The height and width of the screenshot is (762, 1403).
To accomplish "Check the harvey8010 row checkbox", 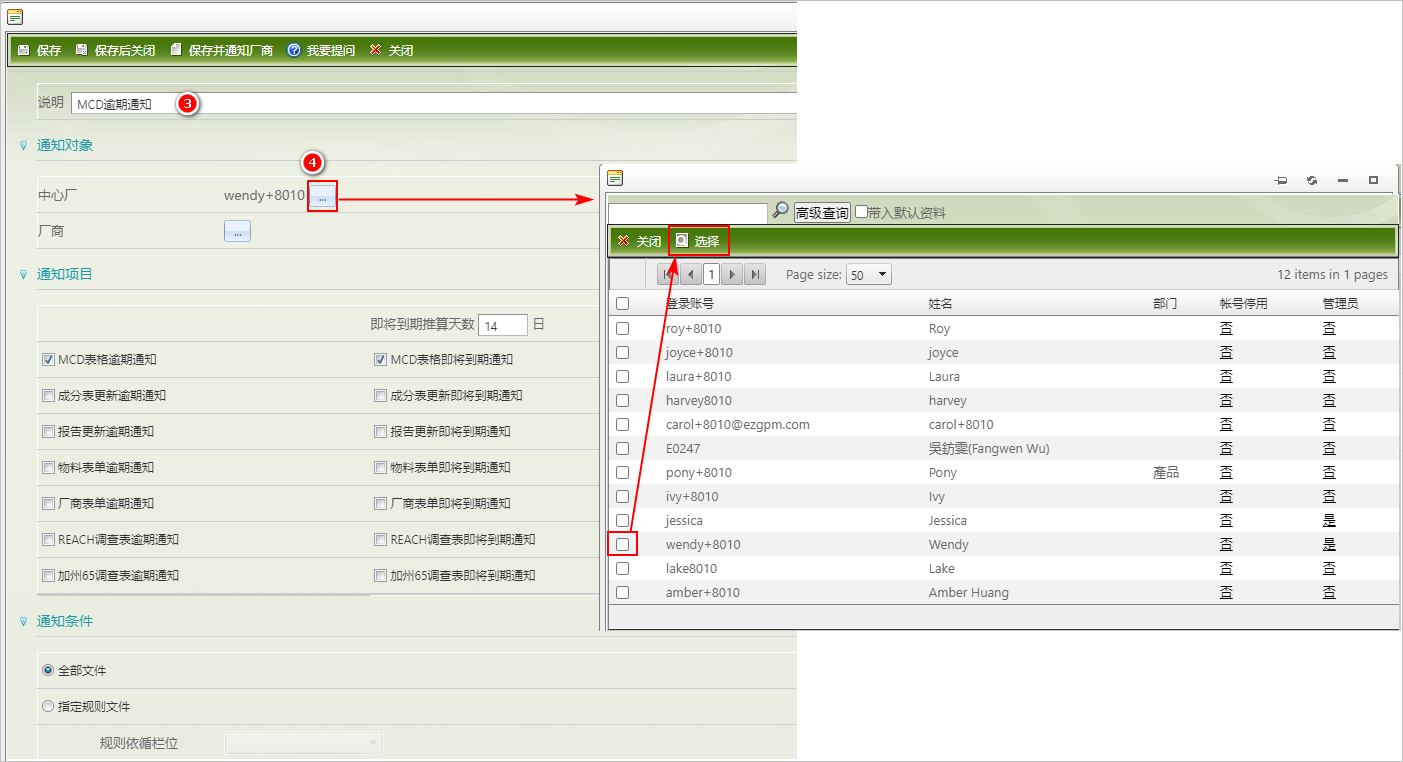I will (x=622, y=400).
